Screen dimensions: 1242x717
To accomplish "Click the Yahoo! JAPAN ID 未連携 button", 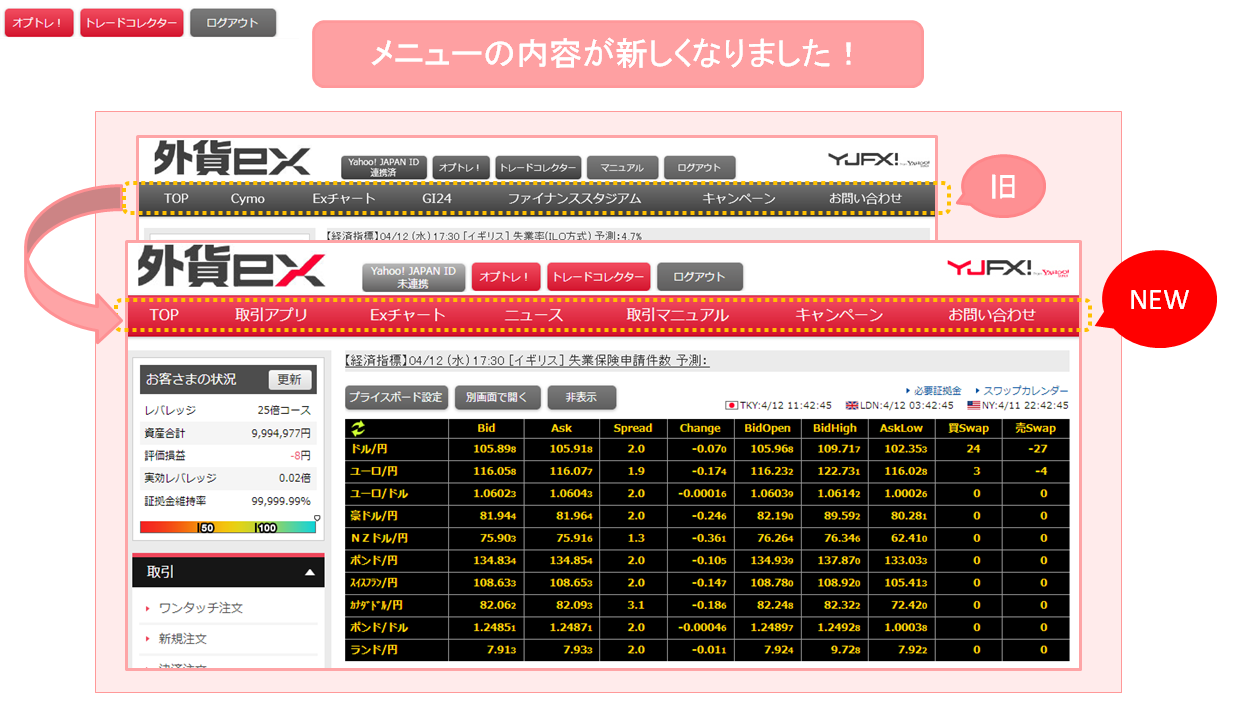I will (x=413, y=277).
